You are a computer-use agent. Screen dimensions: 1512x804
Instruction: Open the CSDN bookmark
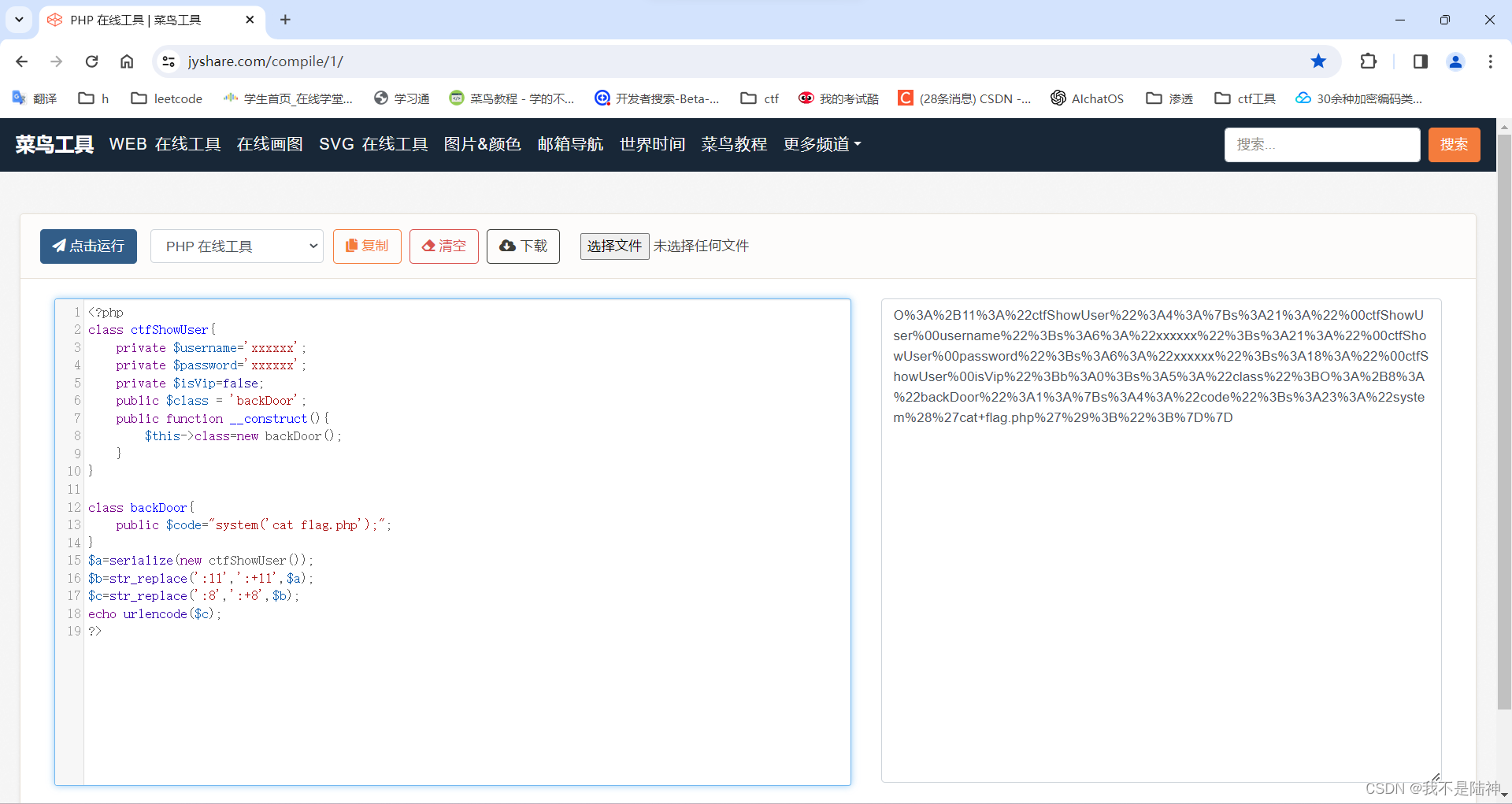click(964, 98)
